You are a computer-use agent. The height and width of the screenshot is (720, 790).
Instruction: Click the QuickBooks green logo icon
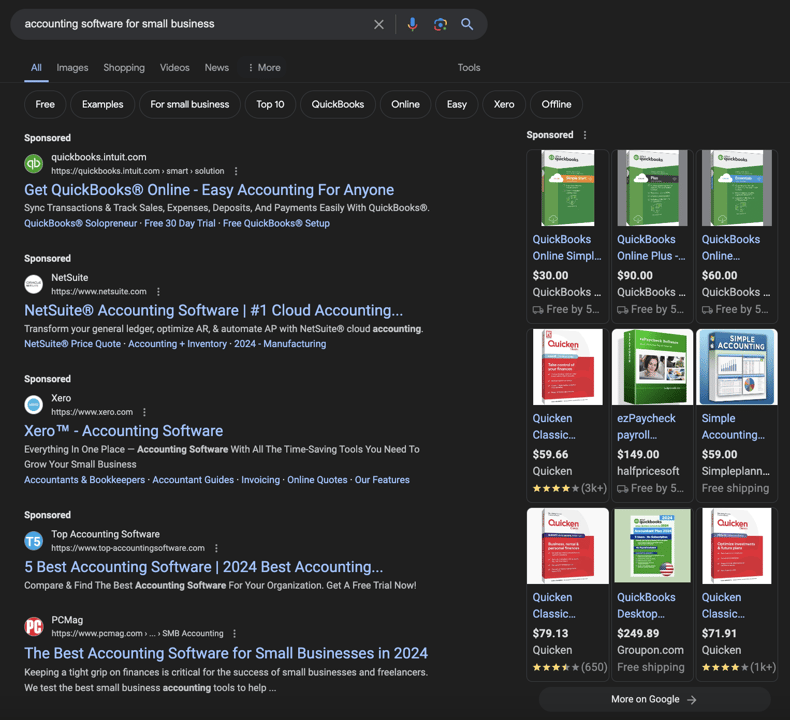pyautogui.click(x=34, y=163)
